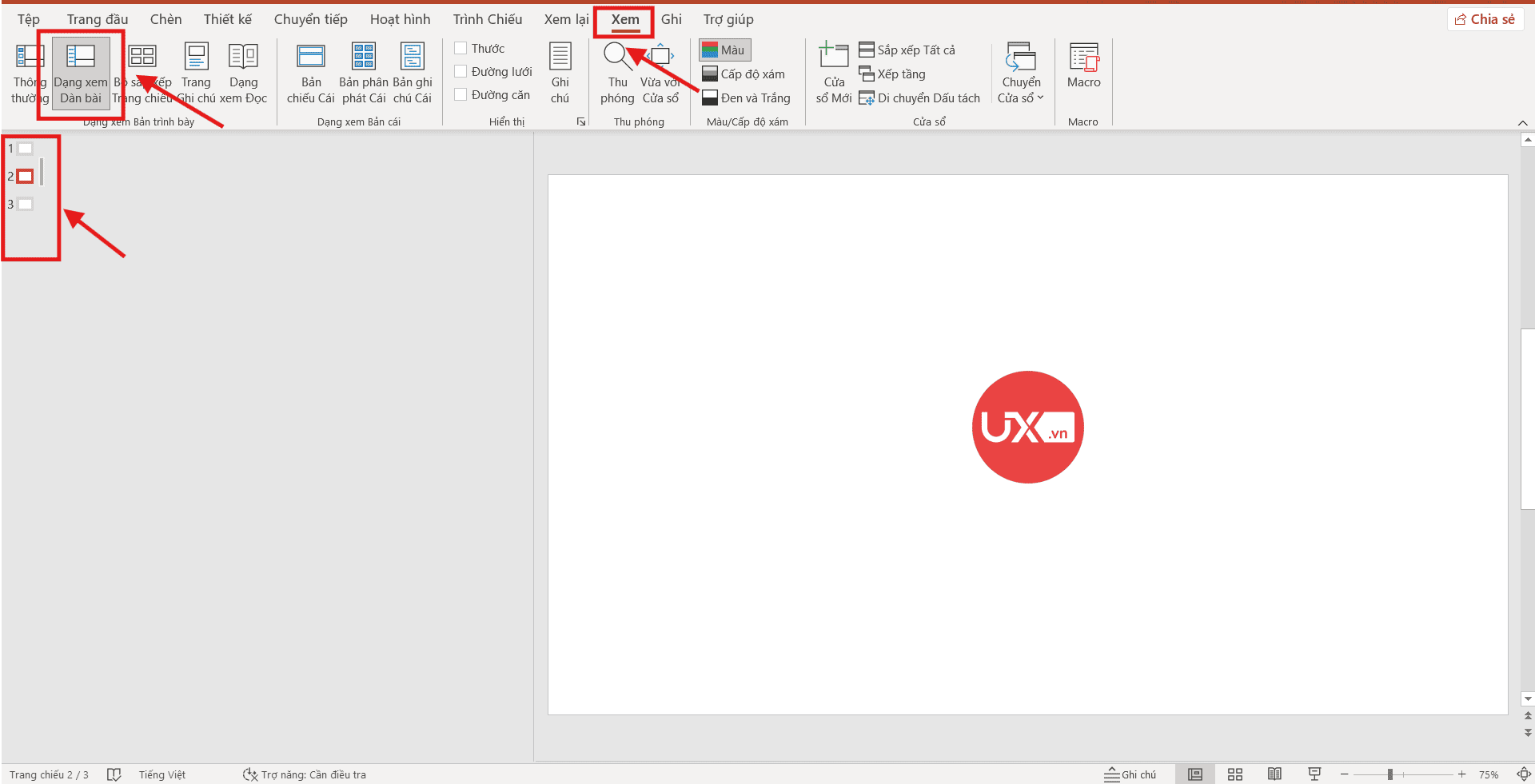Enable the Thước checkbox
Screen dimensions: 1535x784
(460, 48)
